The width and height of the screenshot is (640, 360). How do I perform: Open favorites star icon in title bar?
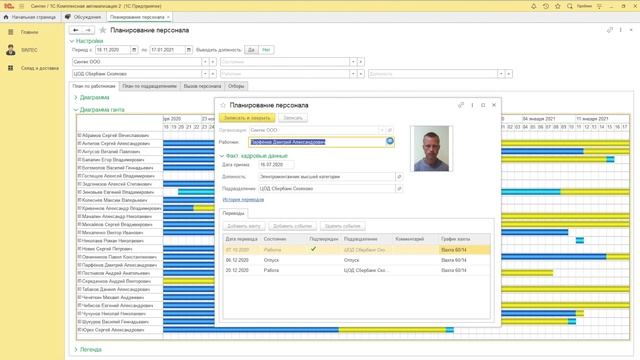point(558,6)
